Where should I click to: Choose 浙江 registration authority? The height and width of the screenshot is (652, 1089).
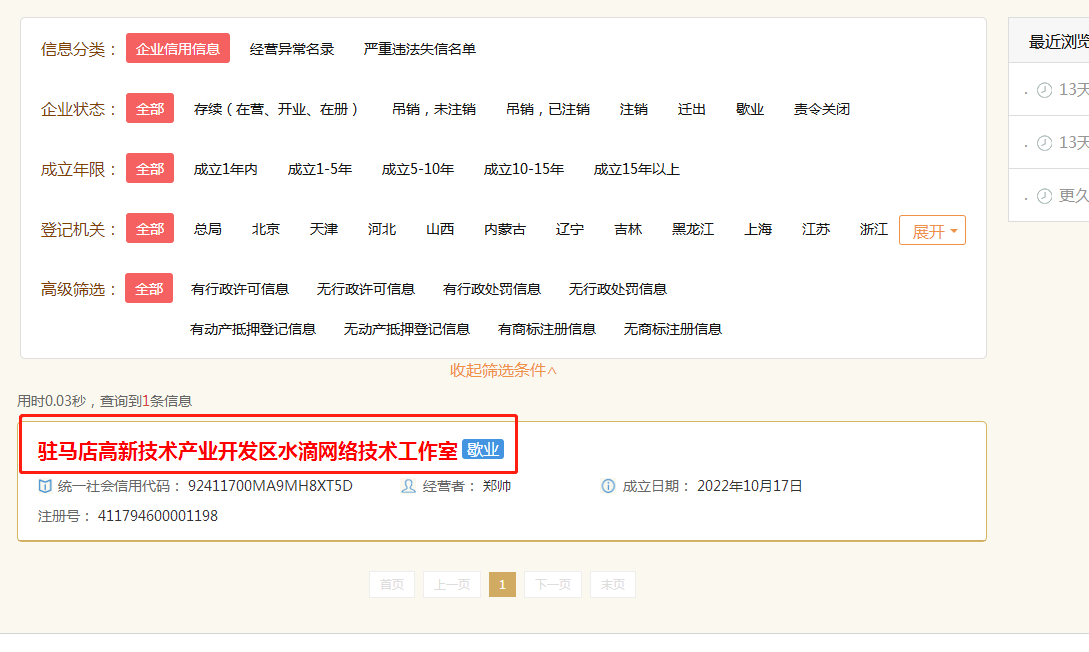(x=874, y=229)
